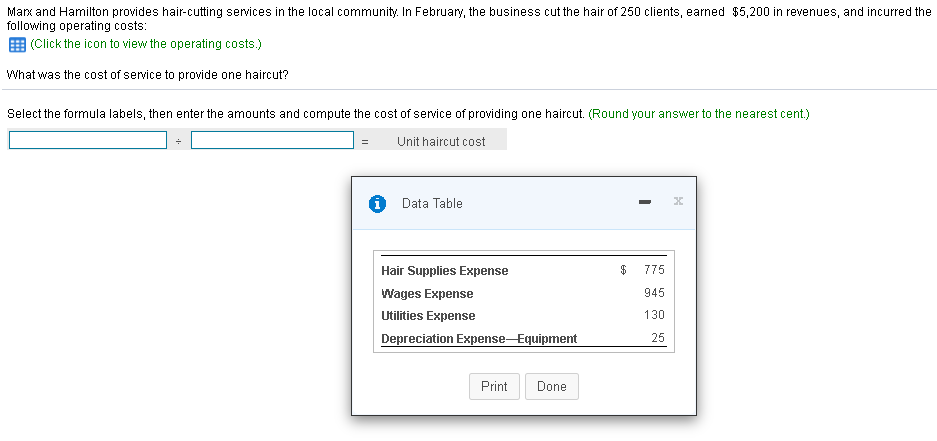Minimize the Data Table popup
Screen dimensions: 937x441
644,203
